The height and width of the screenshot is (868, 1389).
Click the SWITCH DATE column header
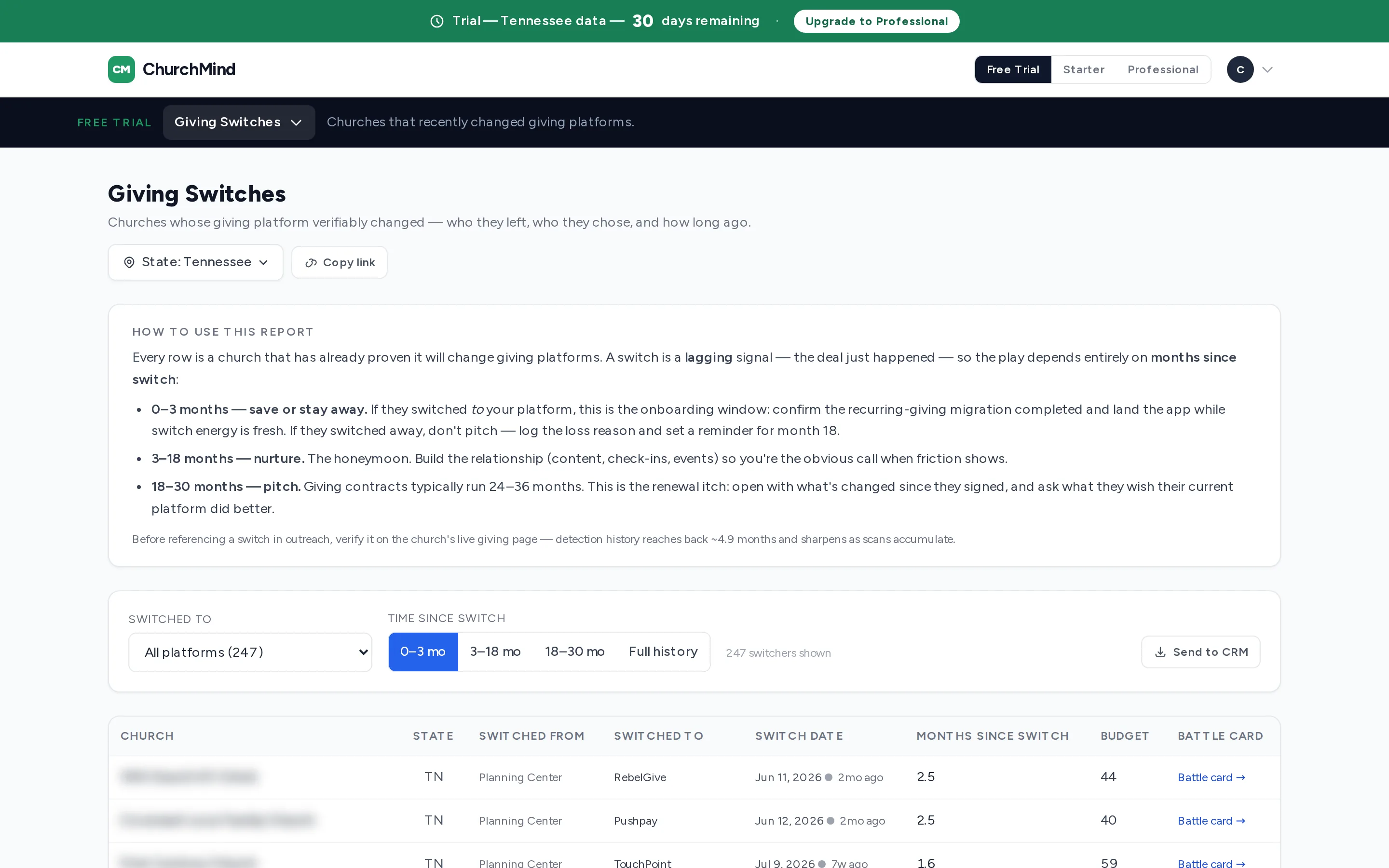coord(799,736)
